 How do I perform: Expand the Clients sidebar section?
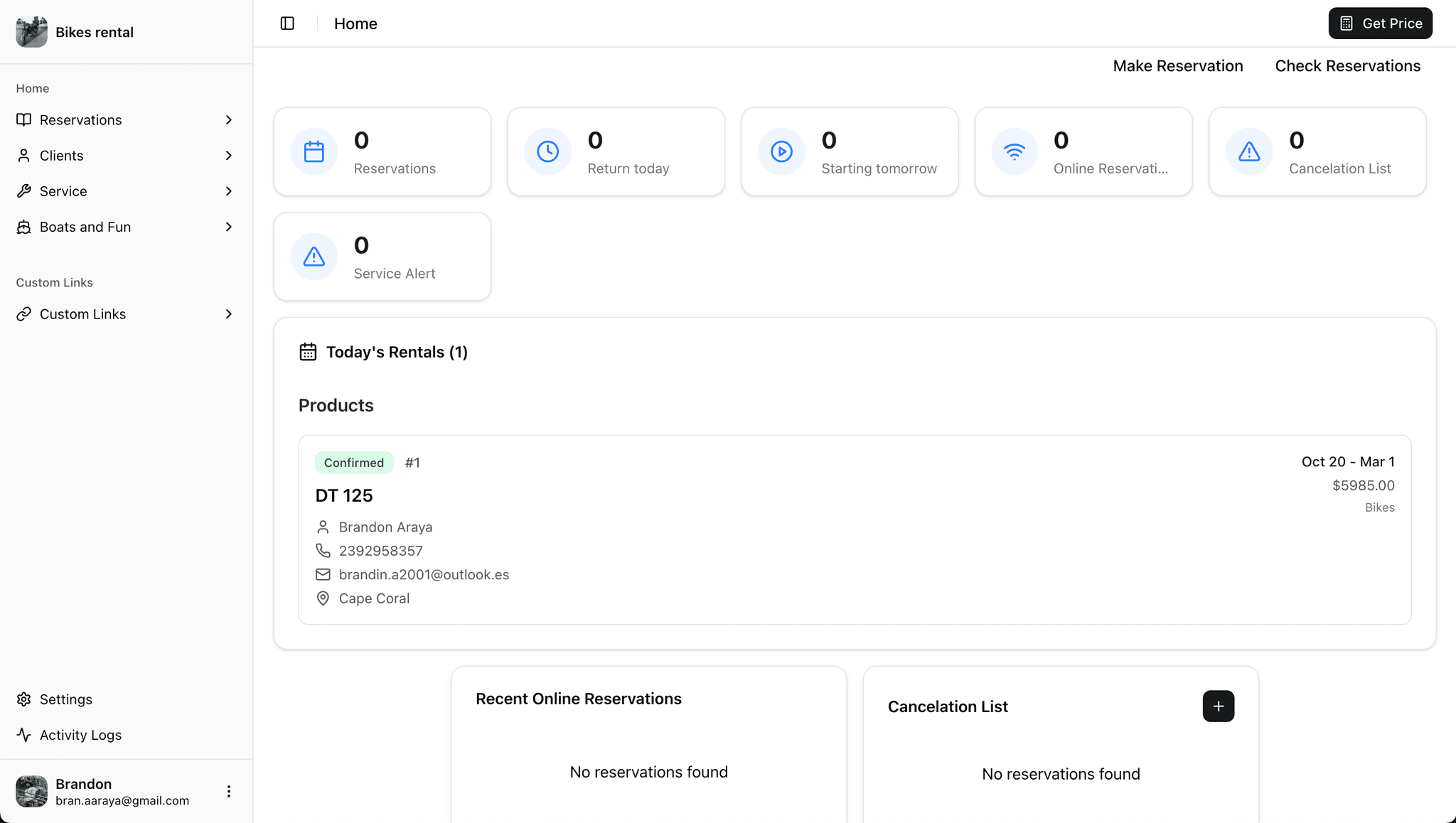point(126,156)
